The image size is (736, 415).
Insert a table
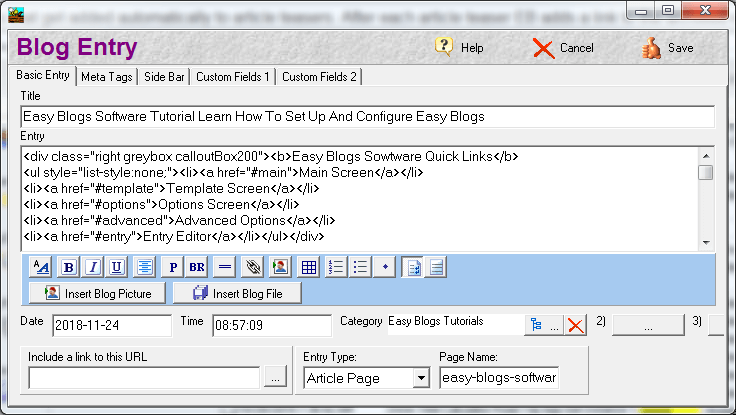tap(308, 268)
